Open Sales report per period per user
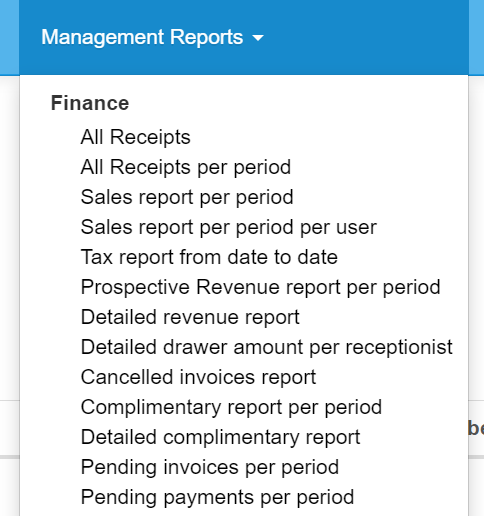The width and height of the screenshot is (484, 516). [x=229, y=227]
